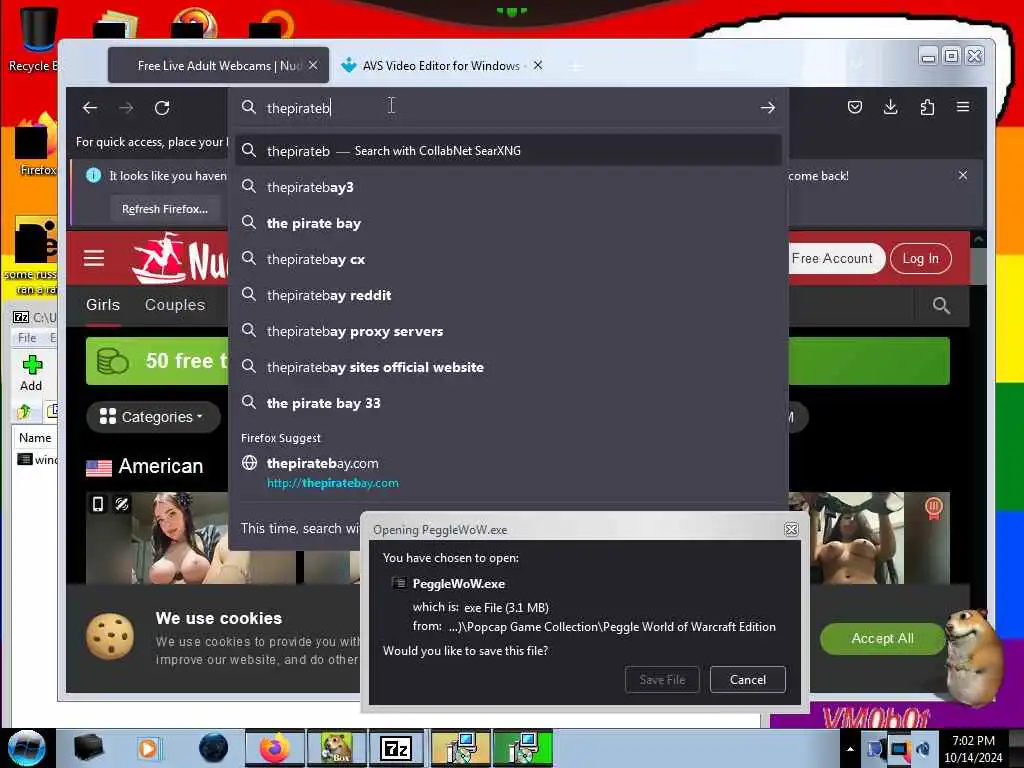Click the go arrow in the address bar
This screenshot has height=768, width=1024.
click(x=767, y=108)
